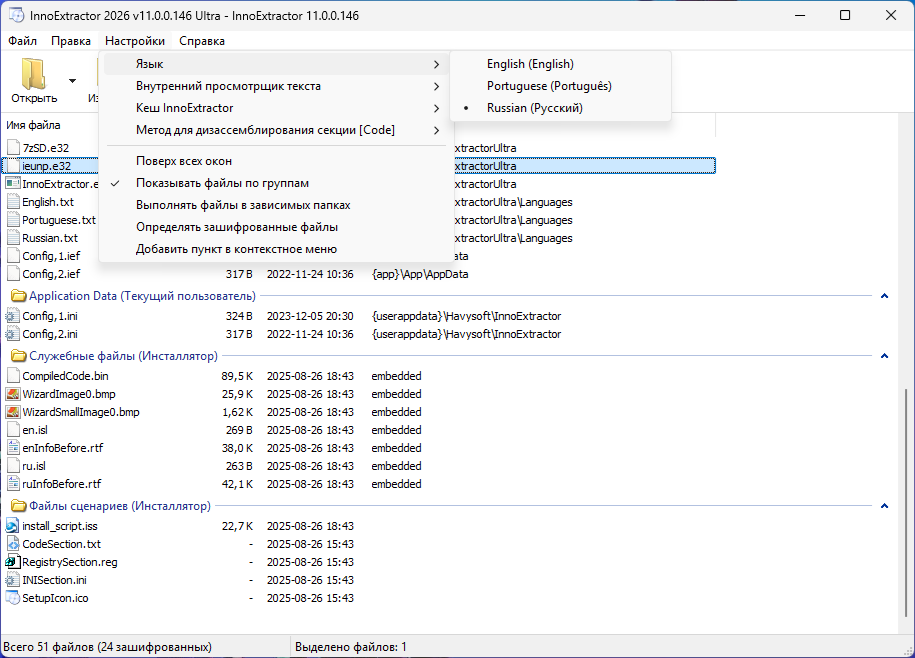This screenshot has width=915, height=658.
Task: Click 'Выделено файлов: 1' status bar text
Action: click(x=351, y=647)
